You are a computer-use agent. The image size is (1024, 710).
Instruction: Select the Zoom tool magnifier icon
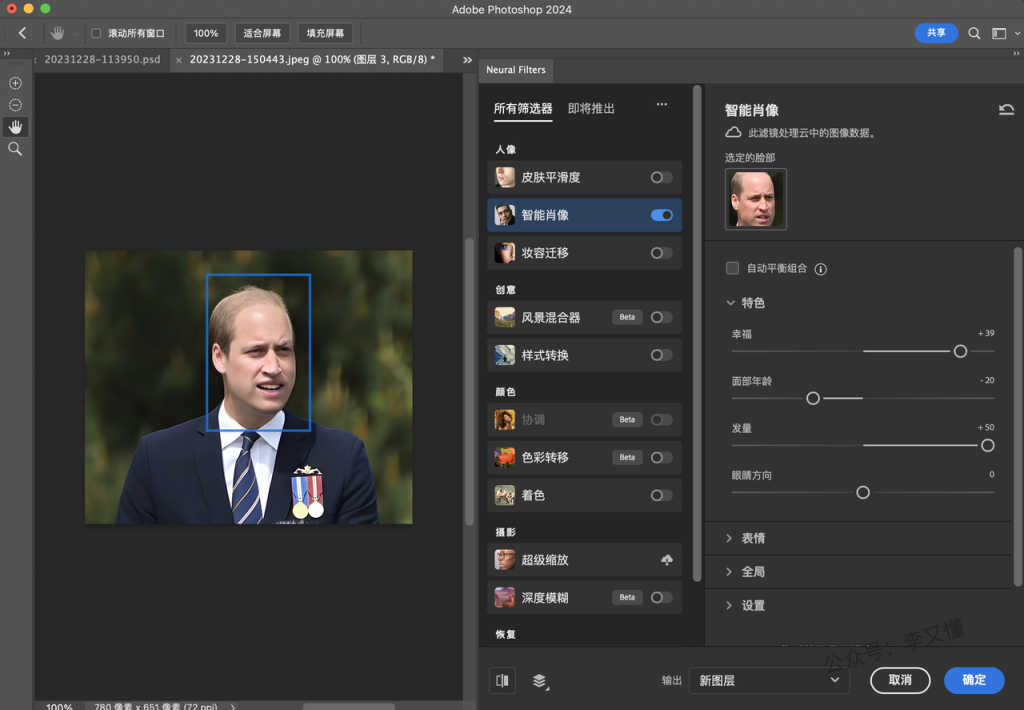click(15, 149)
